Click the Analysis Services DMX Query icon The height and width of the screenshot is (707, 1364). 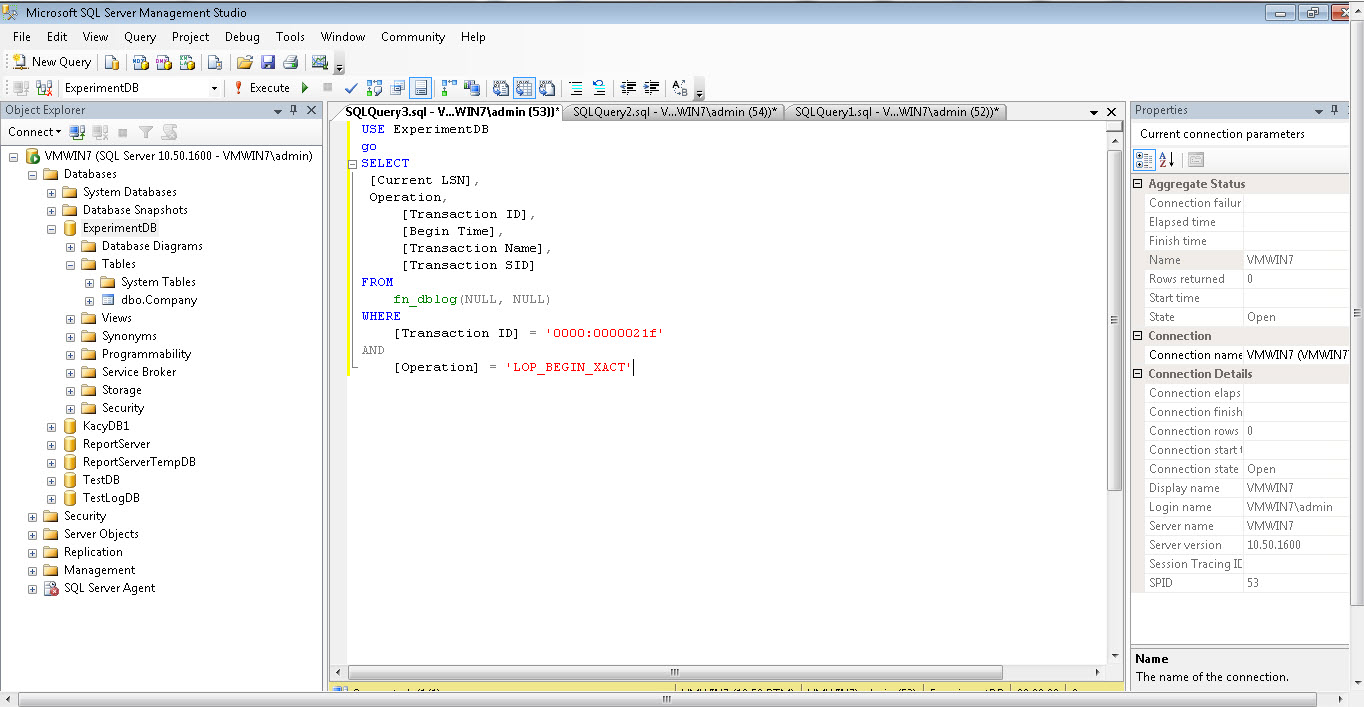(x=164, y=62)
